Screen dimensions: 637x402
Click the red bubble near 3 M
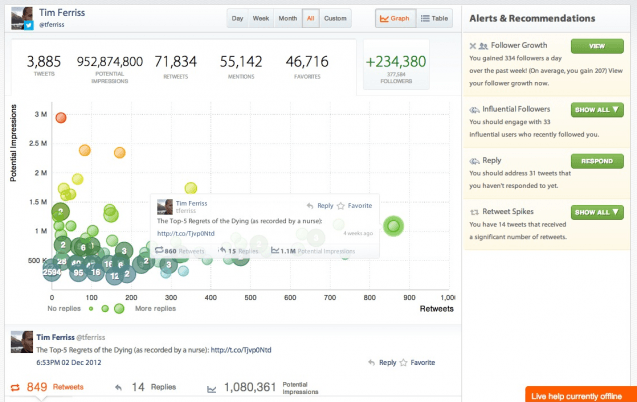[61, 118]
